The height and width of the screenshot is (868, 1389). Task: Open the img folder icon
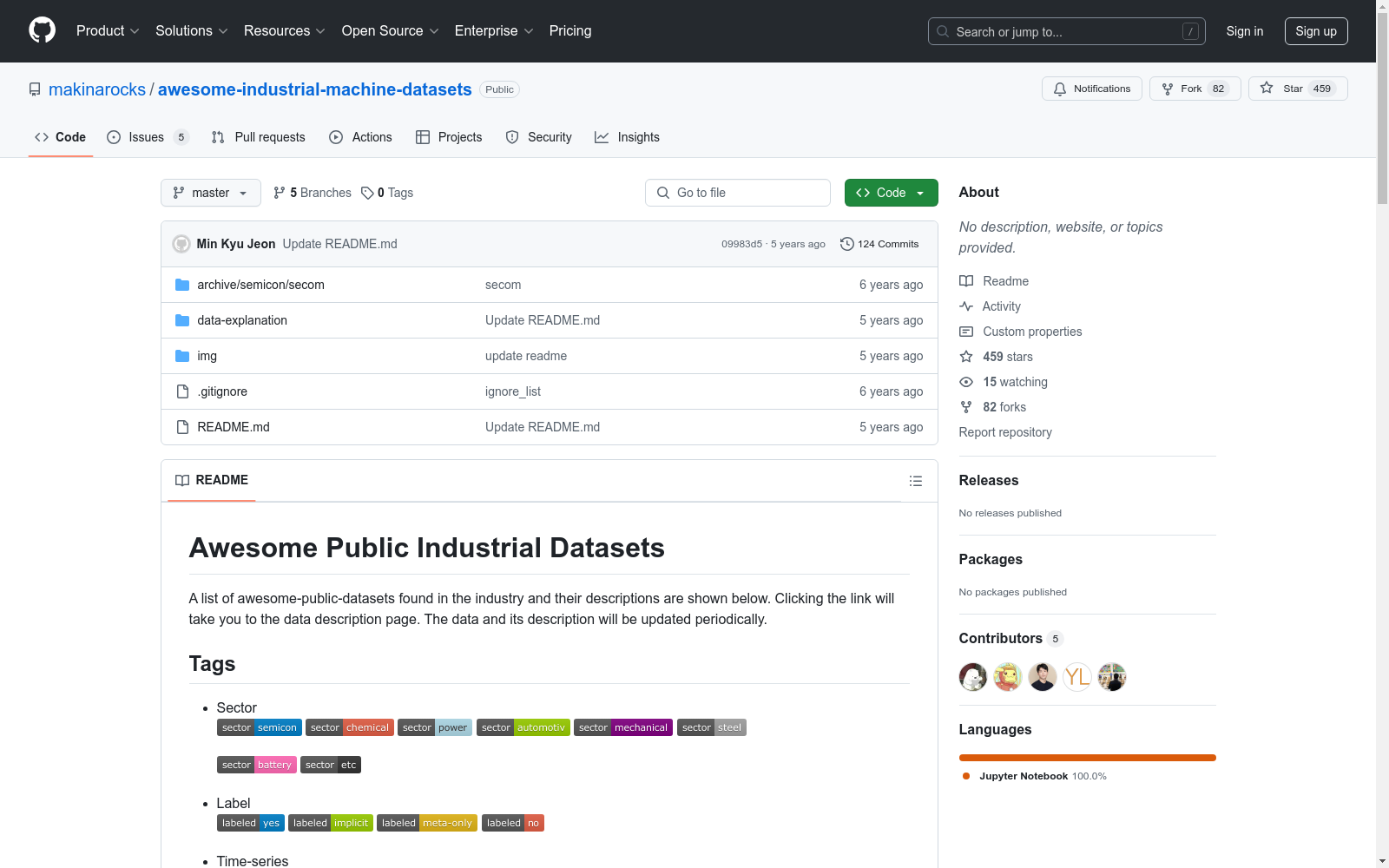pyautogui.click(x=182, y=356)
